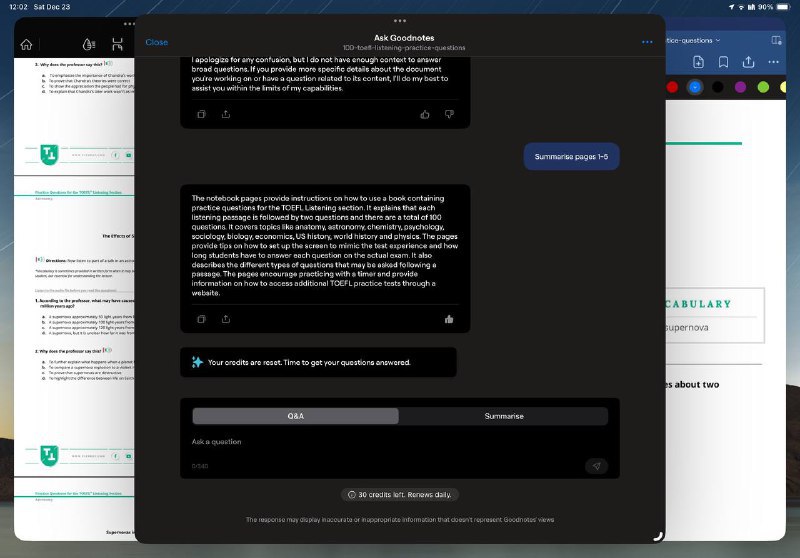The height and width of the screenshot is (558, 800).
Task: Copy the TOEFL summary response
Action: [201, 319]
